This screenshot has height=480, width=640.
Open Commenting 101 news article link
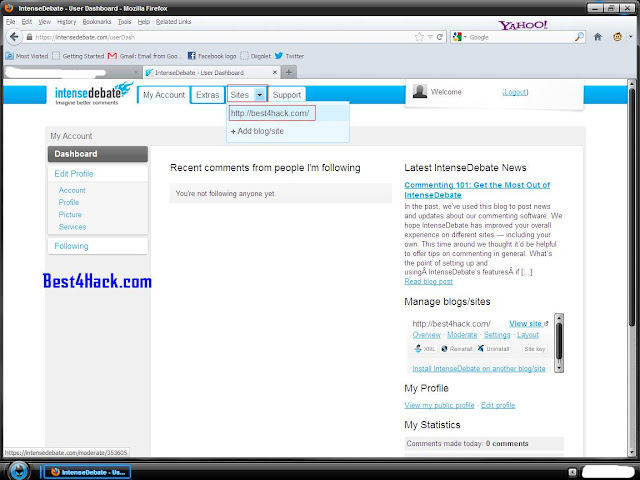[477, 190]
